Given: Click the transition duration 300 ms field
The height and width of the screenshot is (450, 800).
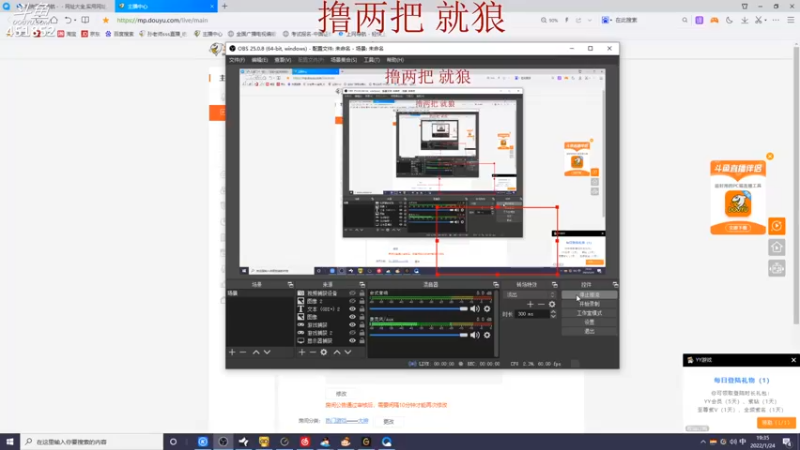Looking at the screenshot, I should 531,314.
